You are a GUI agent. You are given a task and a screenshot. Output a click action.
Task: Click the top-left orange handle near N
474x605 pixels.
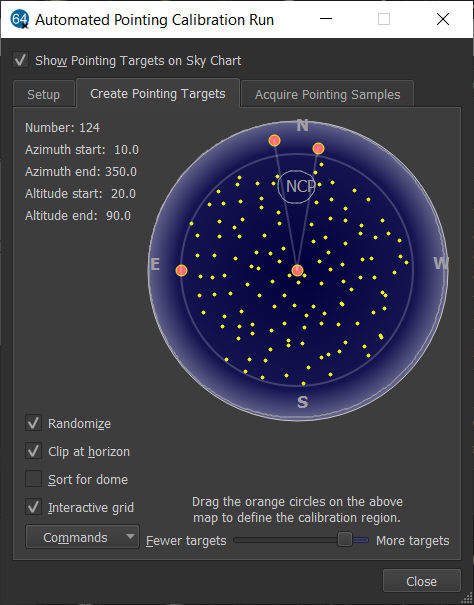pos(274,140)
